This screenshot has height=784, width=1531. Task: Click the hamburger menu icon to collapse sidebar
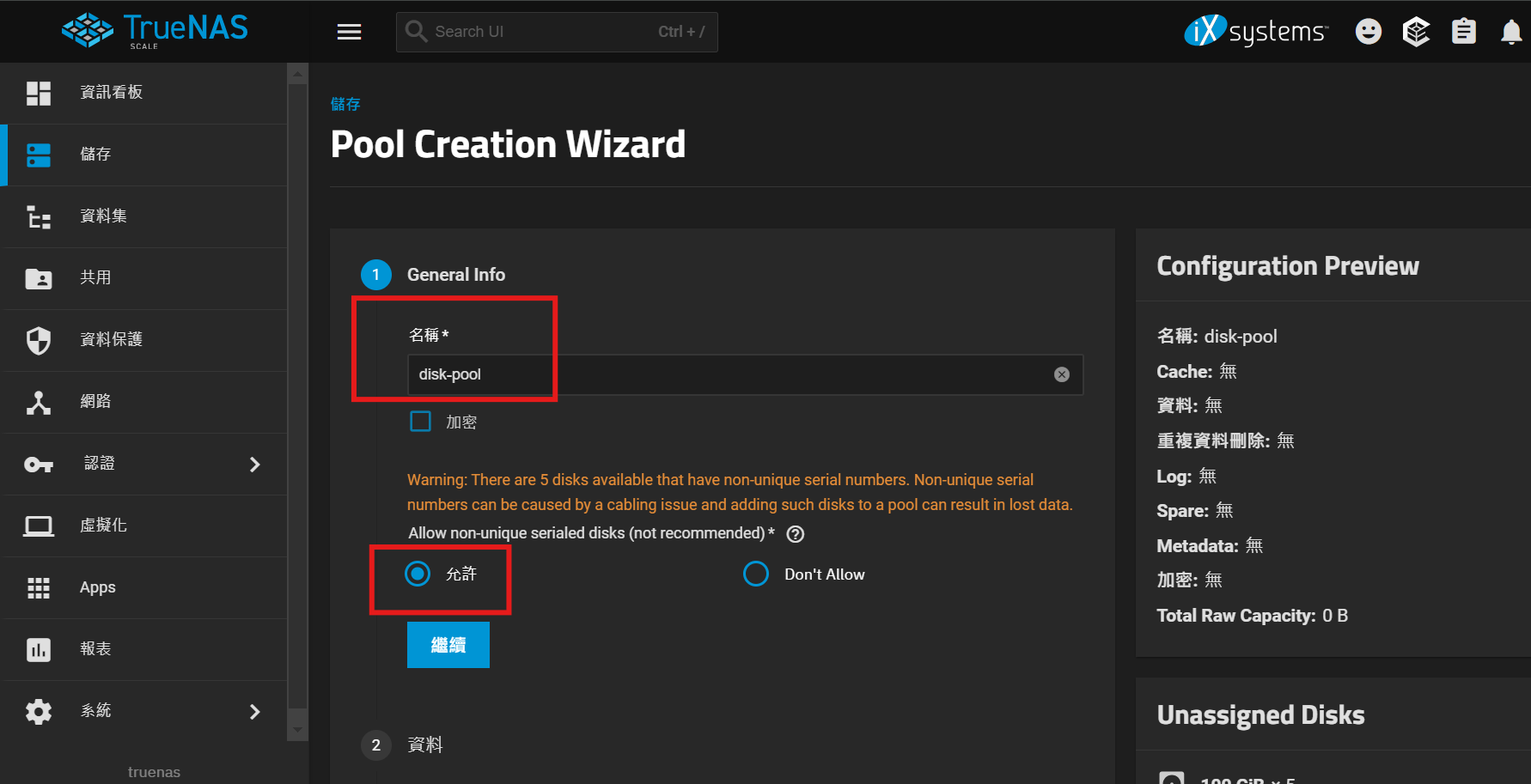pos(349,32)
